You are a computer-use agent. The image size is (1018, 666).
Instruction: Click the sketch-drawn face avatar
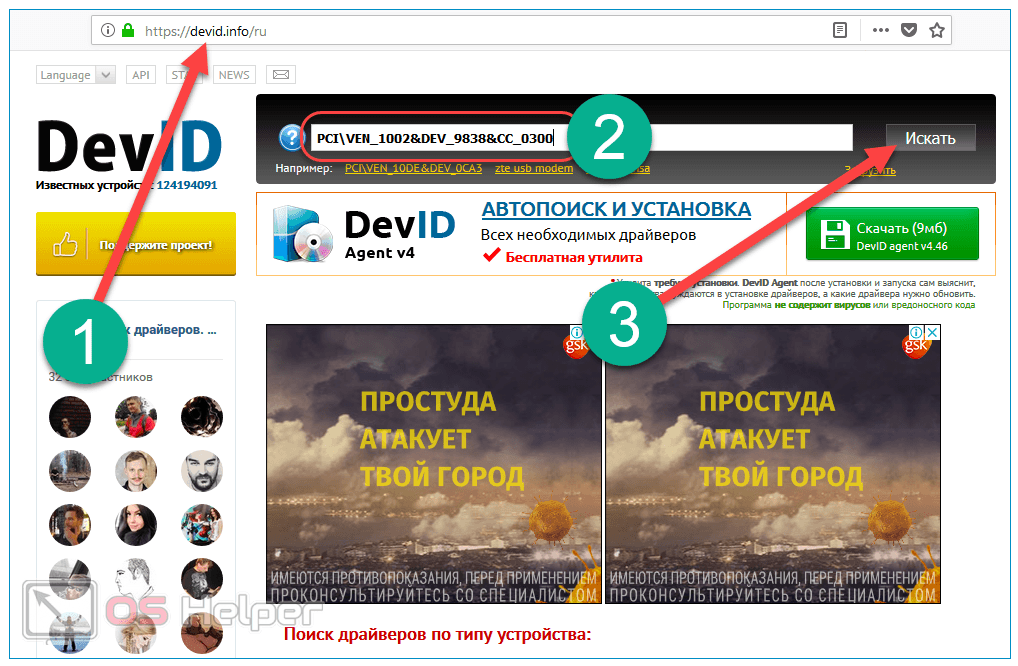[x=136, y=578]
